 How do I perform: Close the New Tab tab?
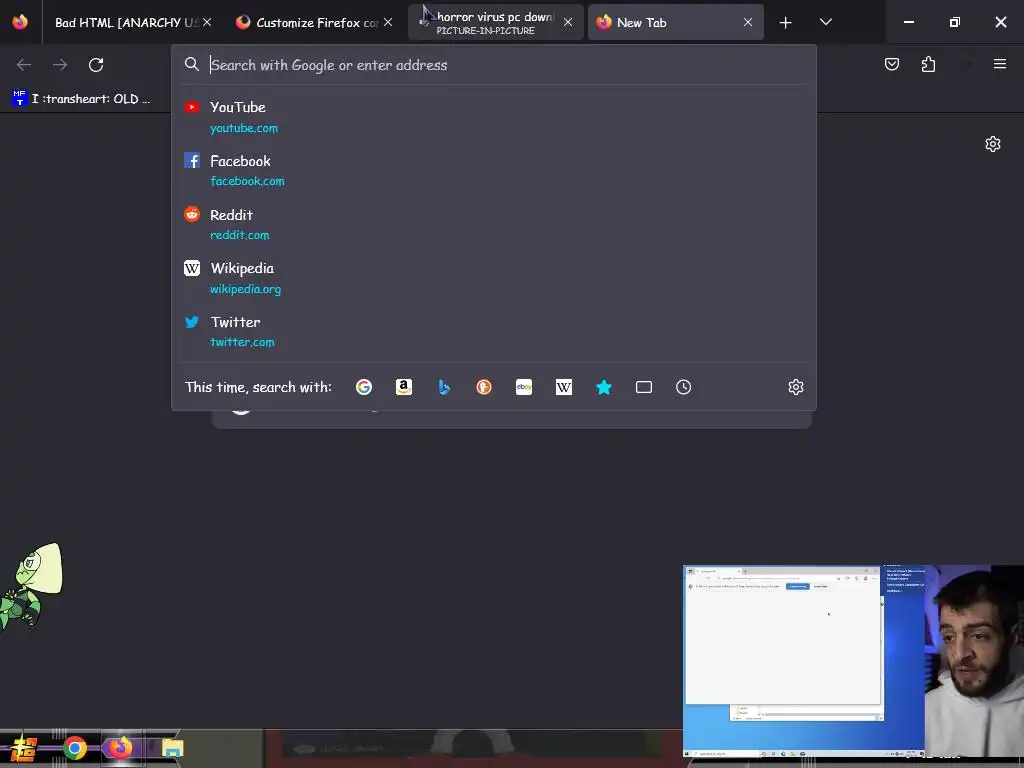(x=748, y=22)
